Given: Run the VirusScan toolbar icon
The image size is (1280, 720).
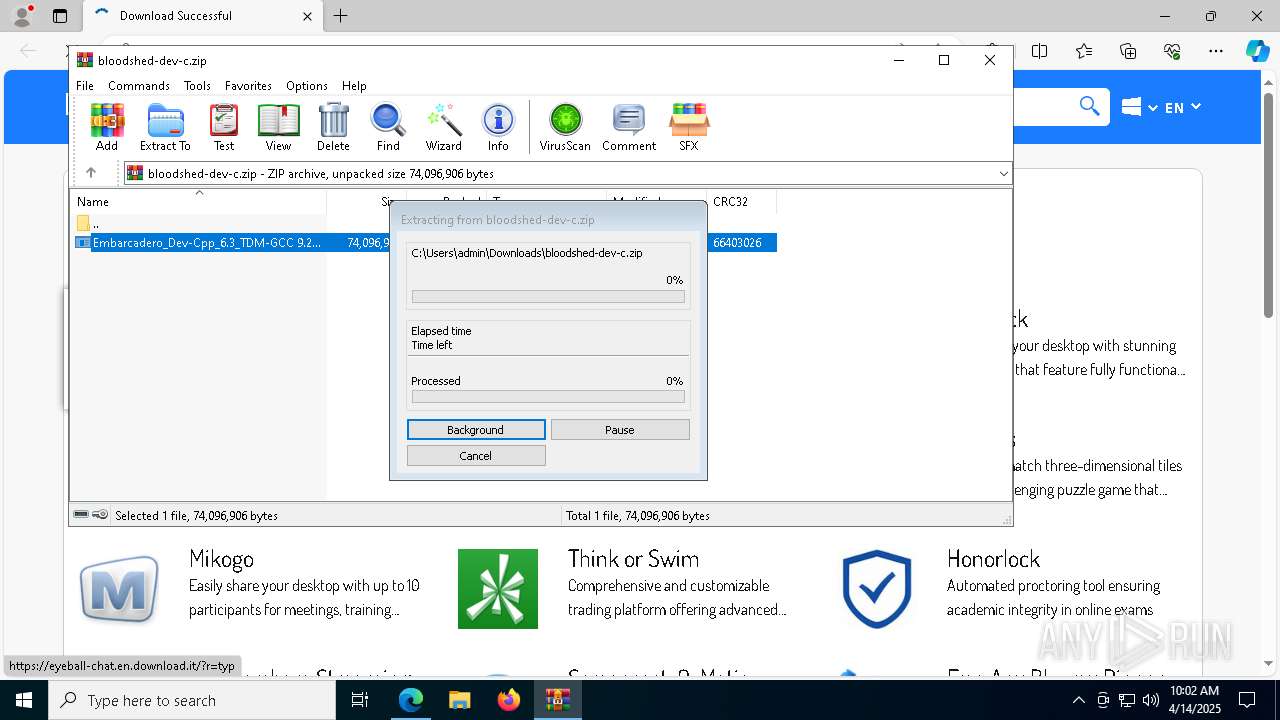Looking at the screenshot, I should 565,127.
